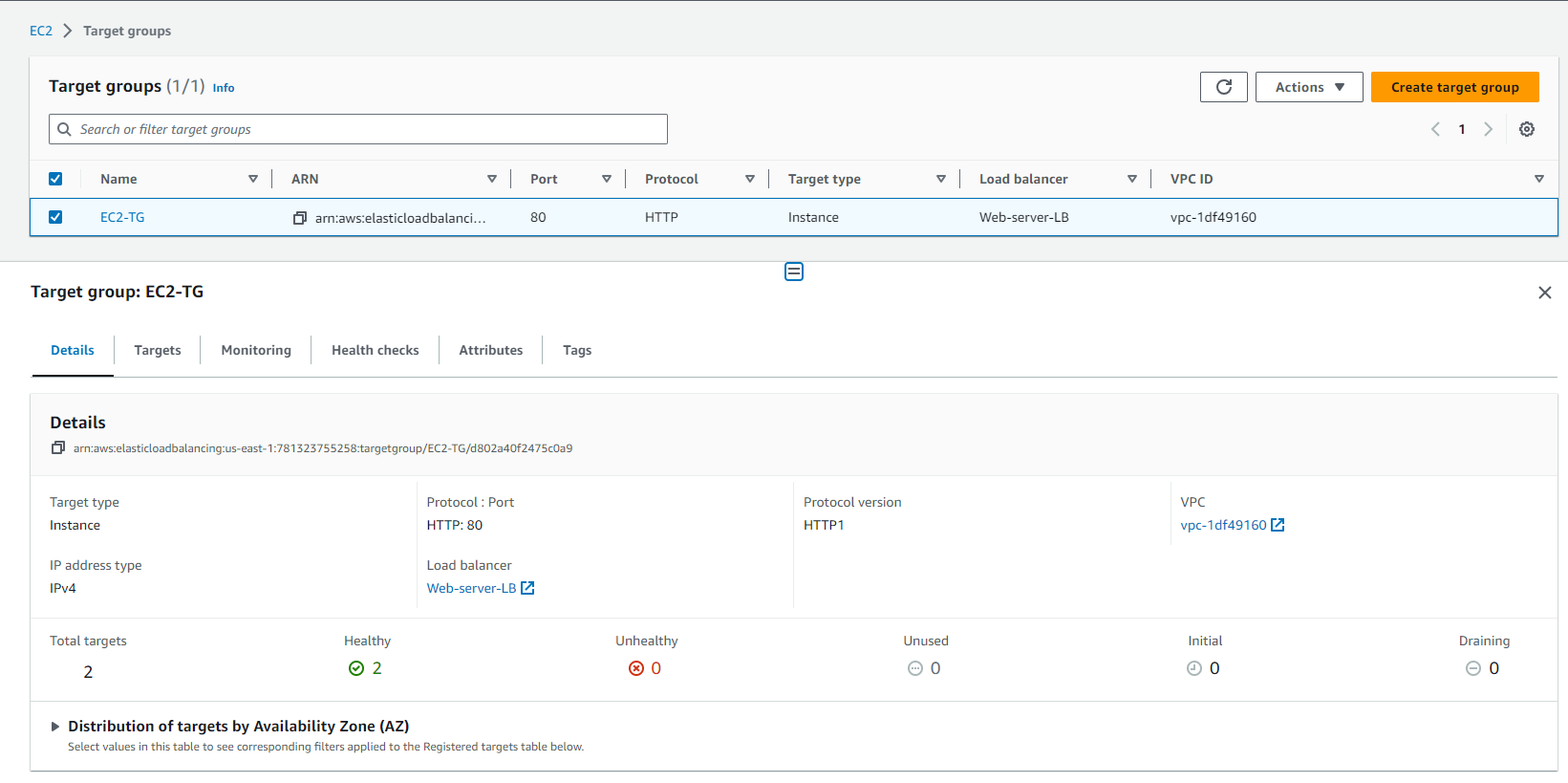Click the panel resize handle icon

[x=794, y=272]
